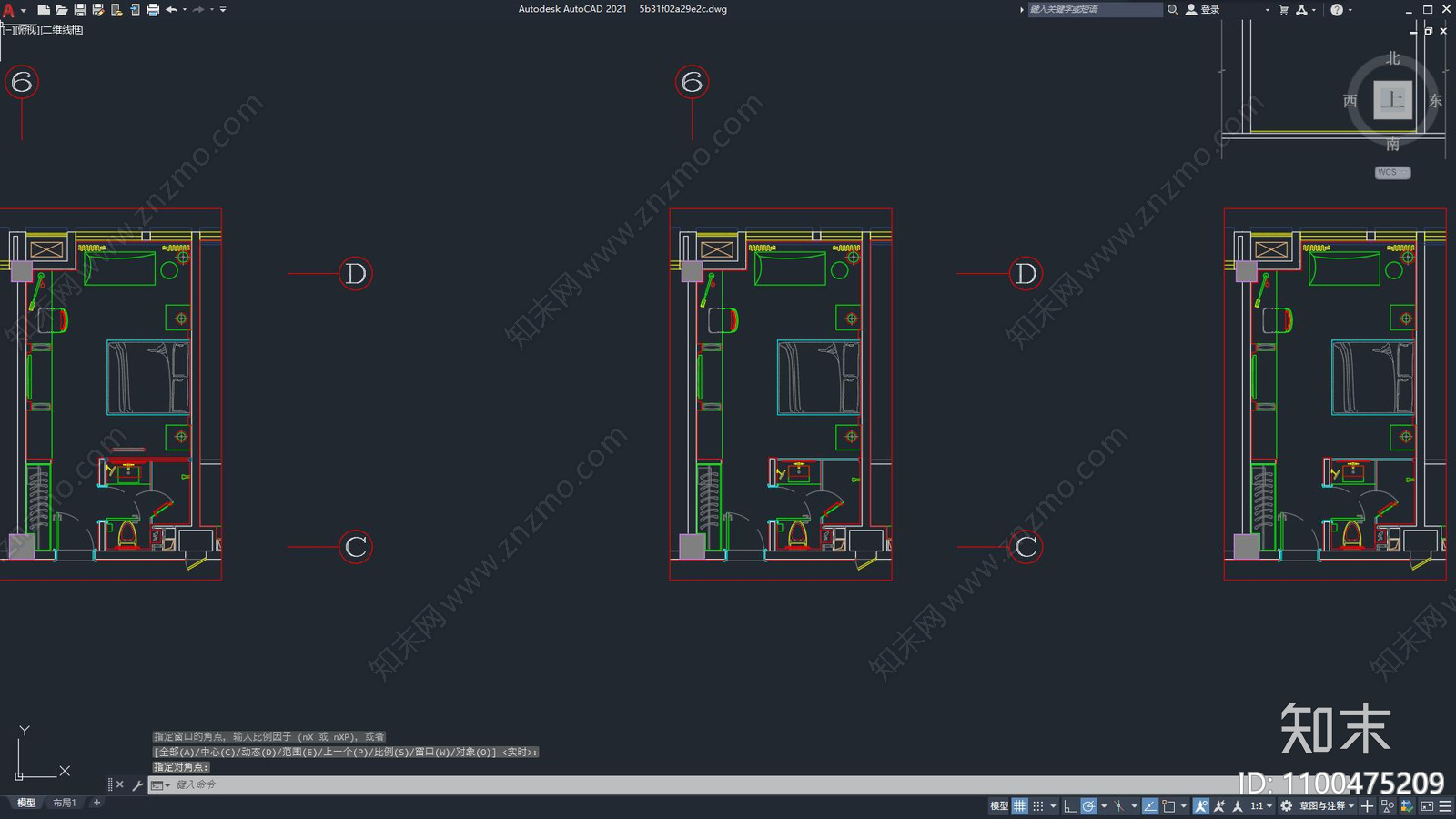Click the Autodesk connect triangle icon
This screenshot has width=1456, height=819.
(1301, 9)
